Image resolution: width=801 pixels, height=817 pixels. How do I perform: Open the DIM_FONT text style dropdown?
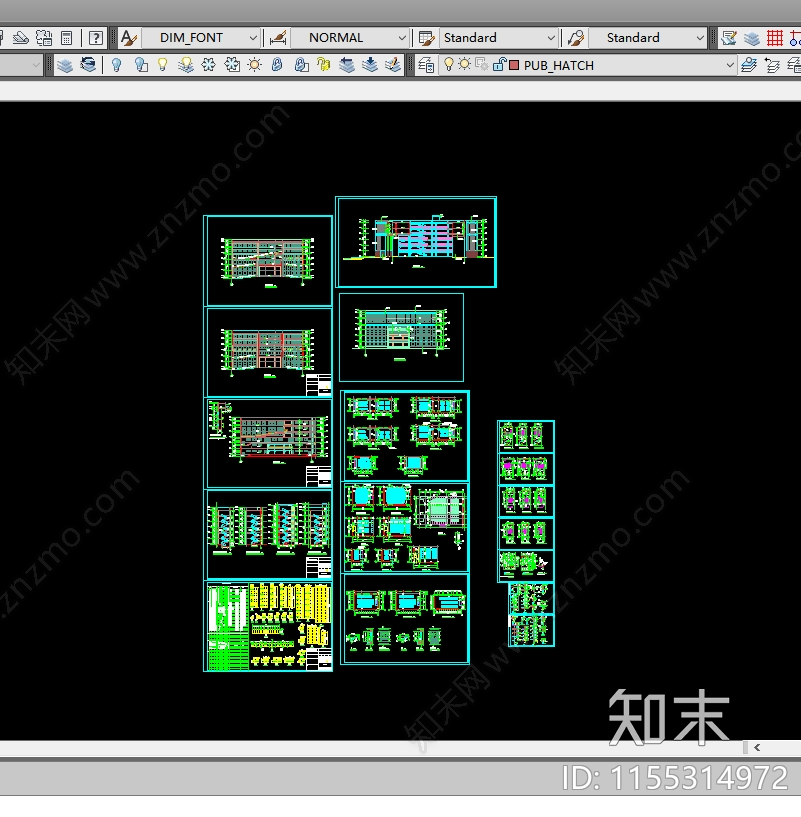pos(201,38)
